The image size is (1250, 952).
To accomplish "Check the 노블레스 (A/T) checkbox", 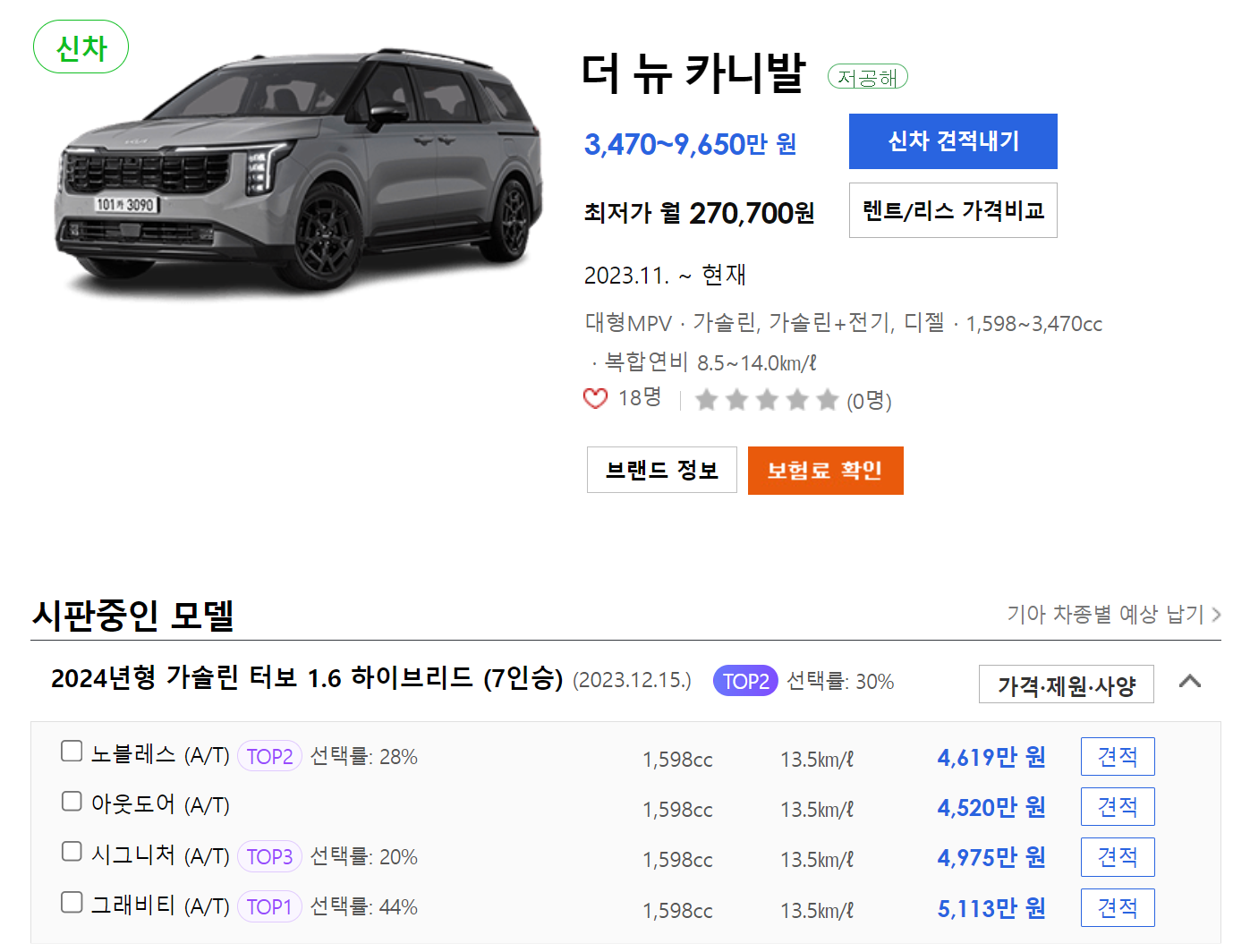I will (72, 751).
